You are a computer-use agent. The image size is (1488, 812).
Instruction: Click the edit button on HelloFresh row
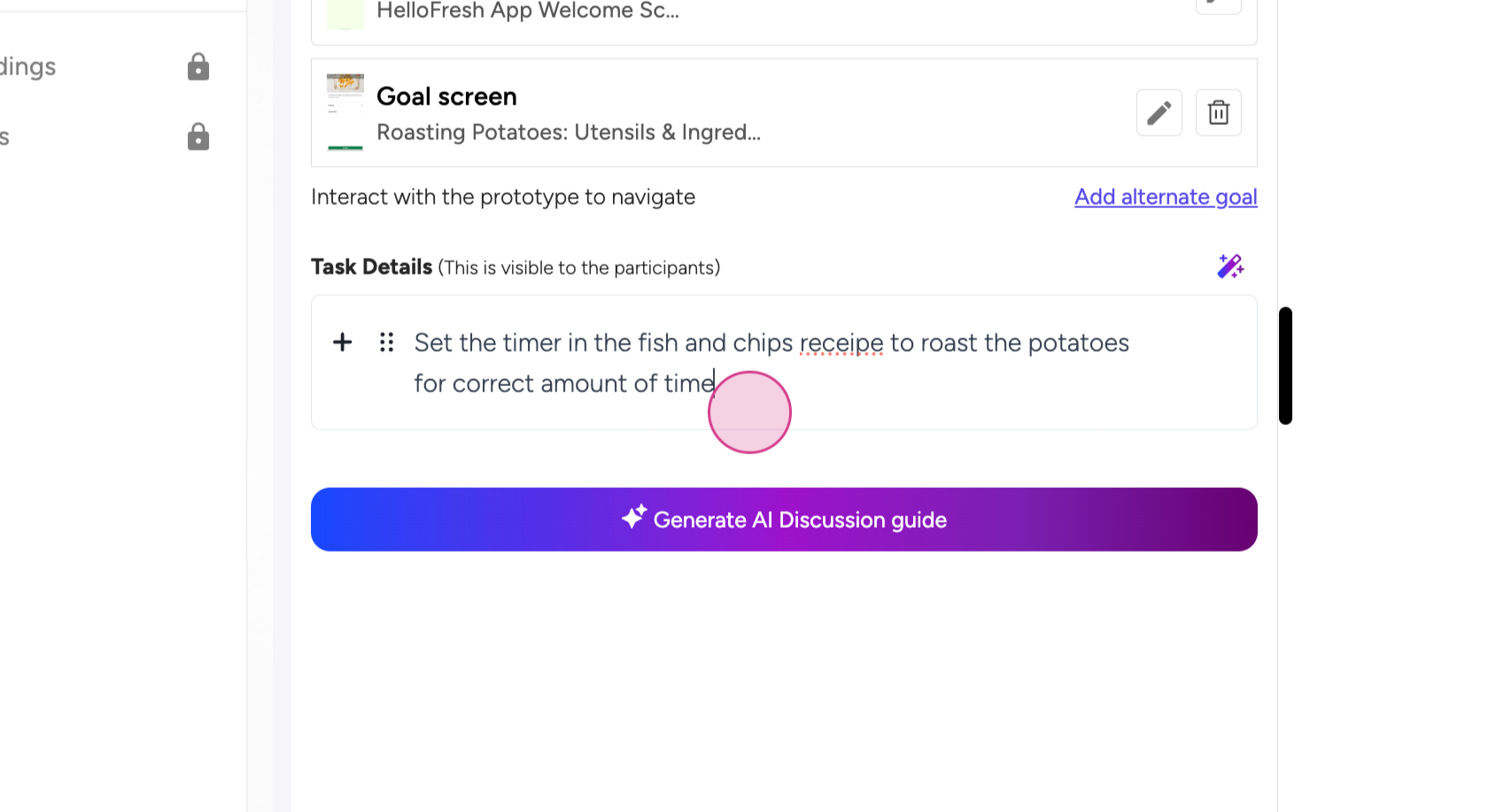pyautogui.click(x=1218, y=5)
